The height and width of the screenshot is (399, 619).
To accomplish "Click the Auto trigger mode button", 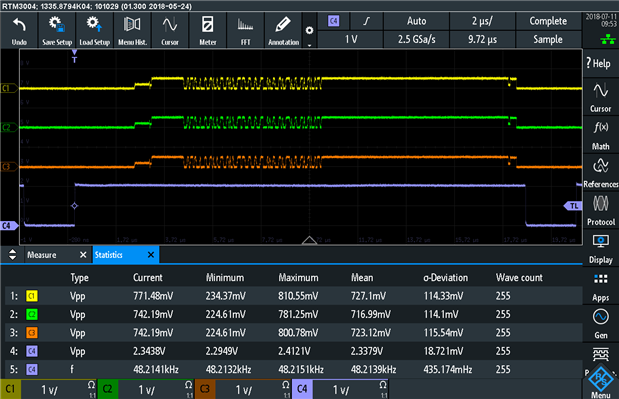I will click(x=416, y=21).
